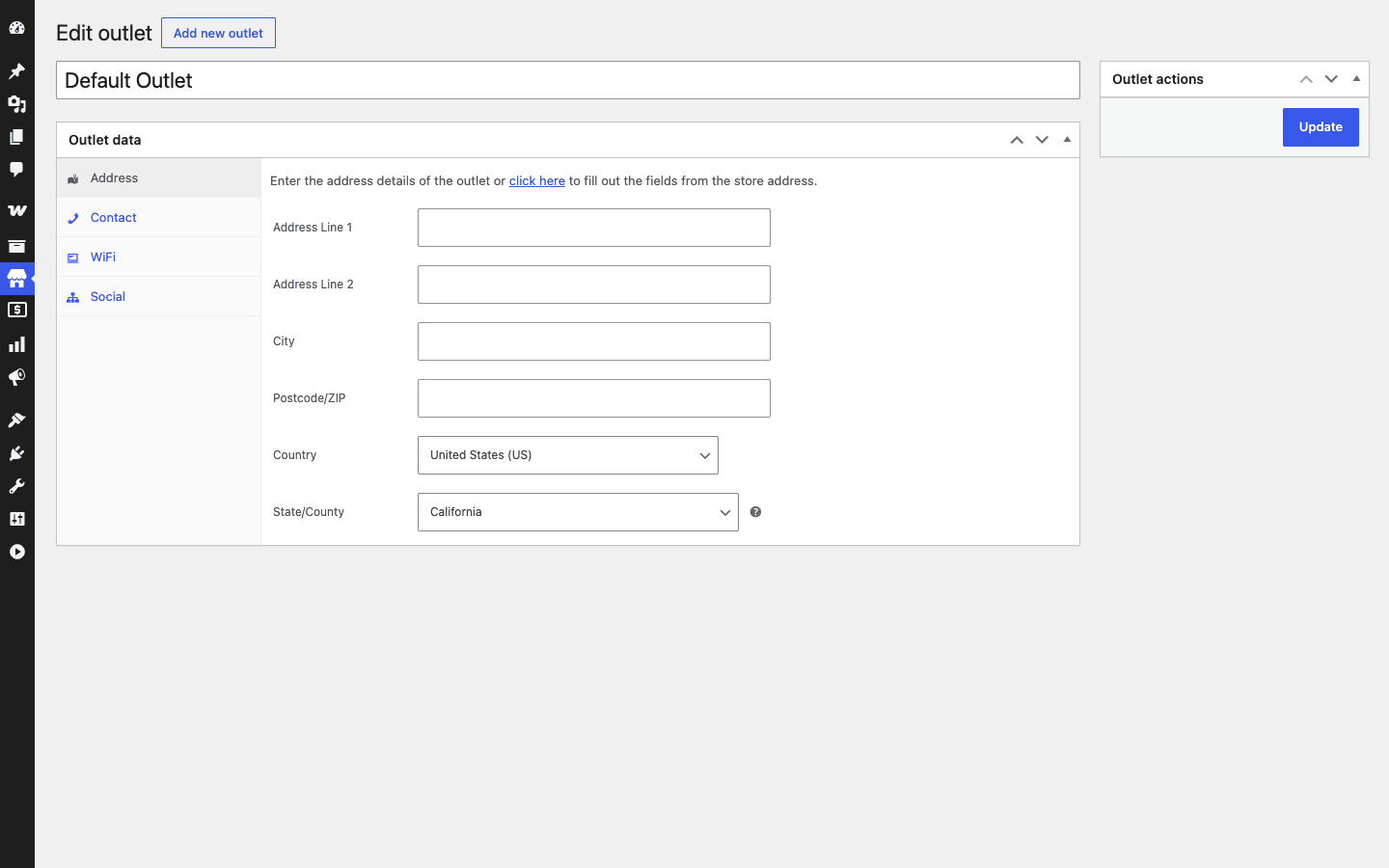
Task: Open the Payments dollar icon
Action: [x=16, y=311]
